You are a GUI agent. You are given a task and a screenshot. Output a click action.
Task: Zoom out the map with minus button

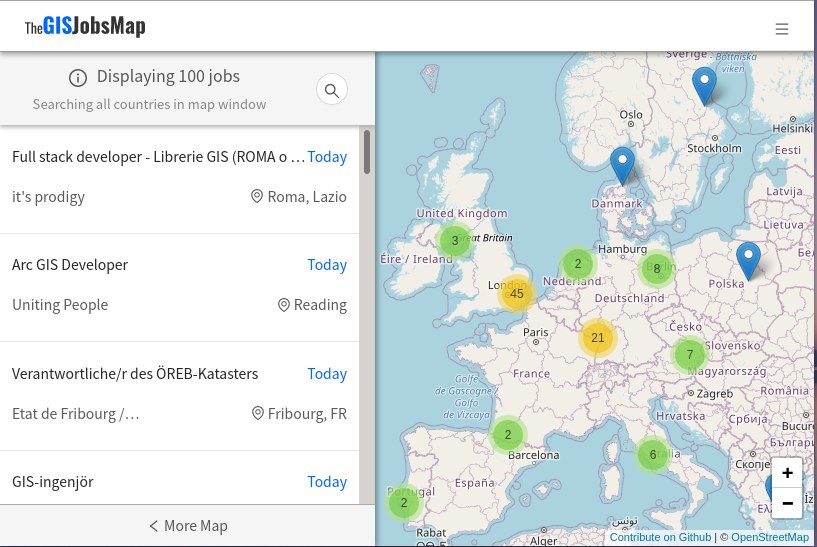(787, 503)
